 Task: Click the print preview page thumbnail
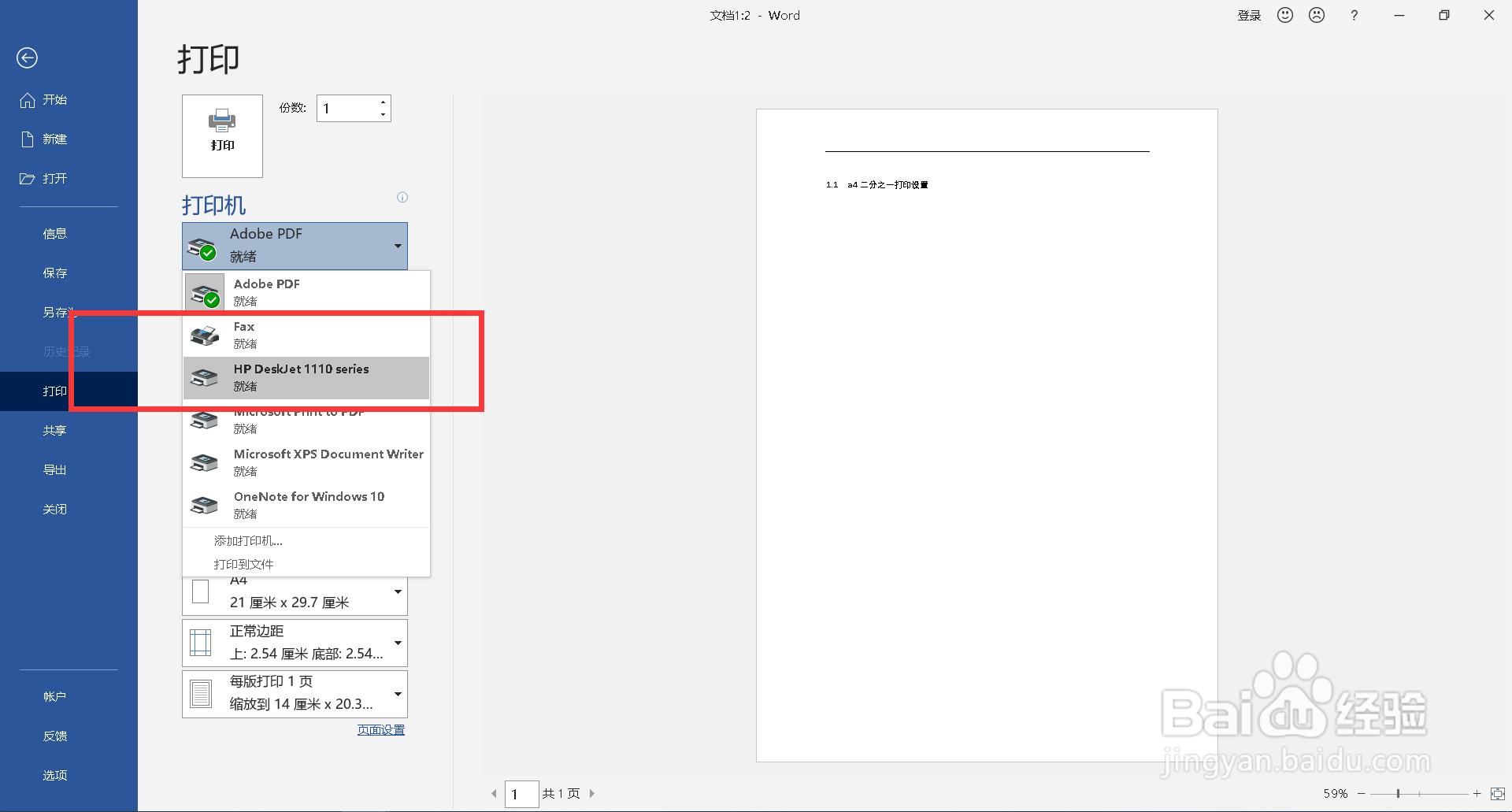tap(987, 436)
